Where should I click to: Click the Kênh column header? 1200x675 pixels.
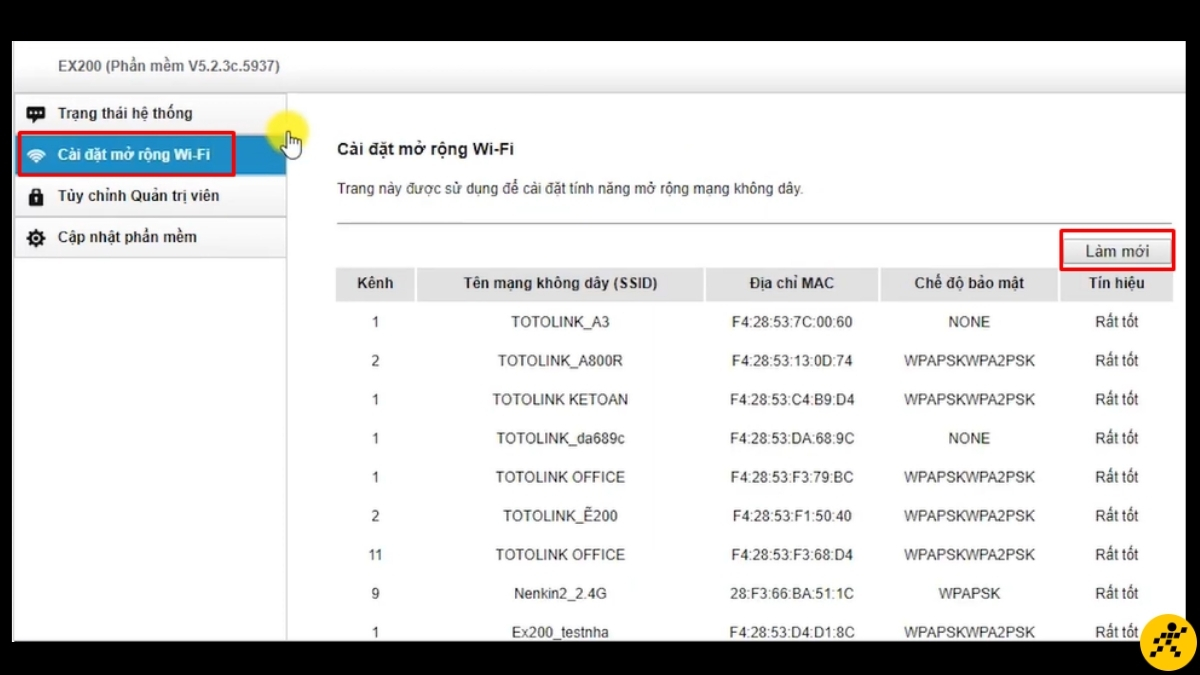pyautogui.click(x=375, y=284)
